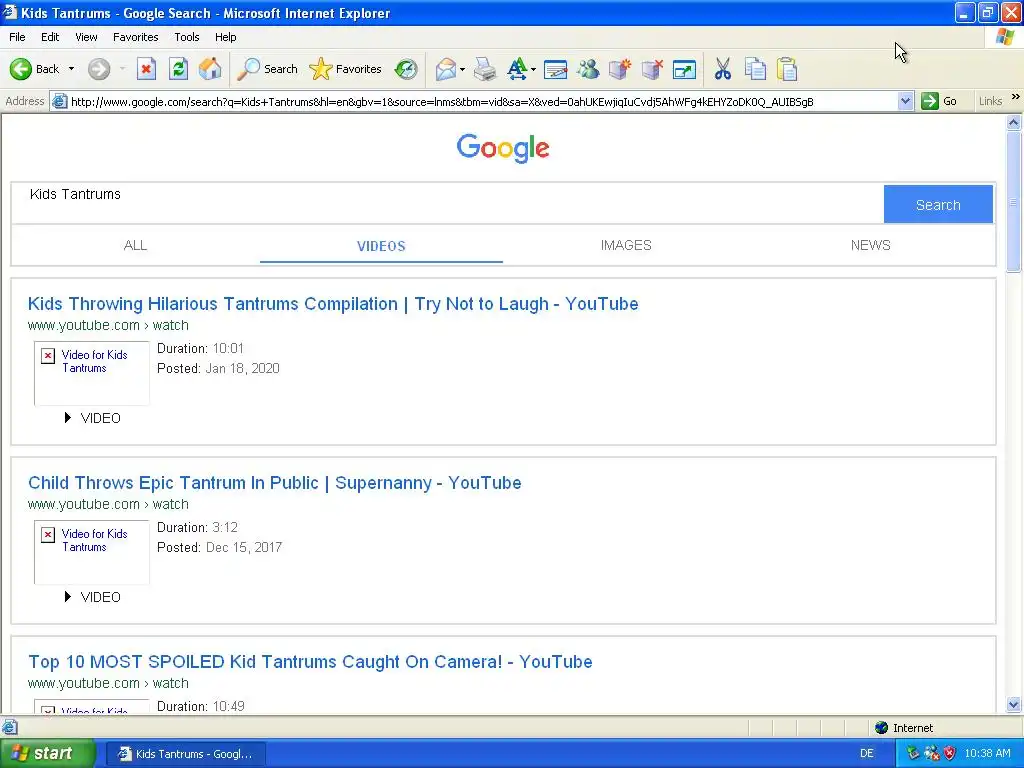Click the Copy icon
Screen dimensions: 1024x768
point(755,69)
